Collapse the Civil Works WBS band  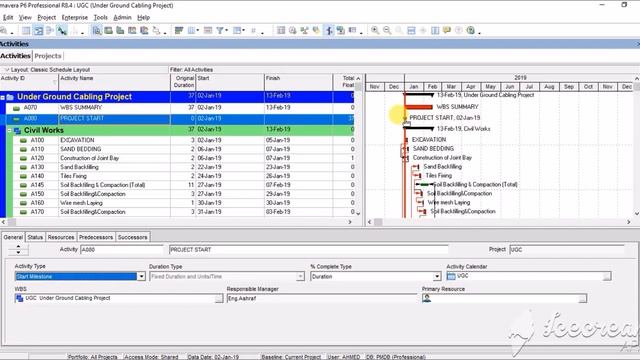[x=9, y=131]
